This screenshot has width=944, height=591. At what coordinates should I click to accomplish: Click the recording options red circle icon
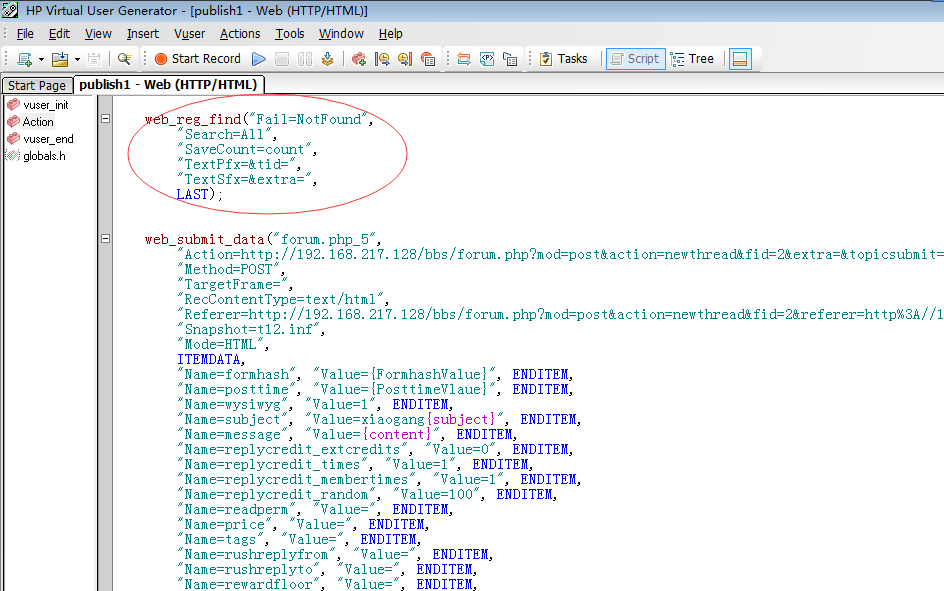click(x=428, y=59)
